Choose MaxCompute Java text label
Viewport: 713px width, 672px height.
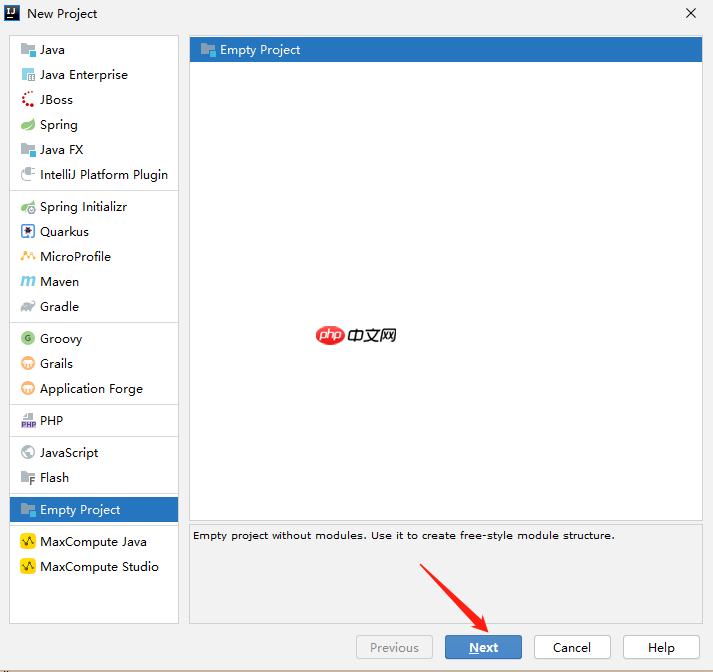pos(93,542)
